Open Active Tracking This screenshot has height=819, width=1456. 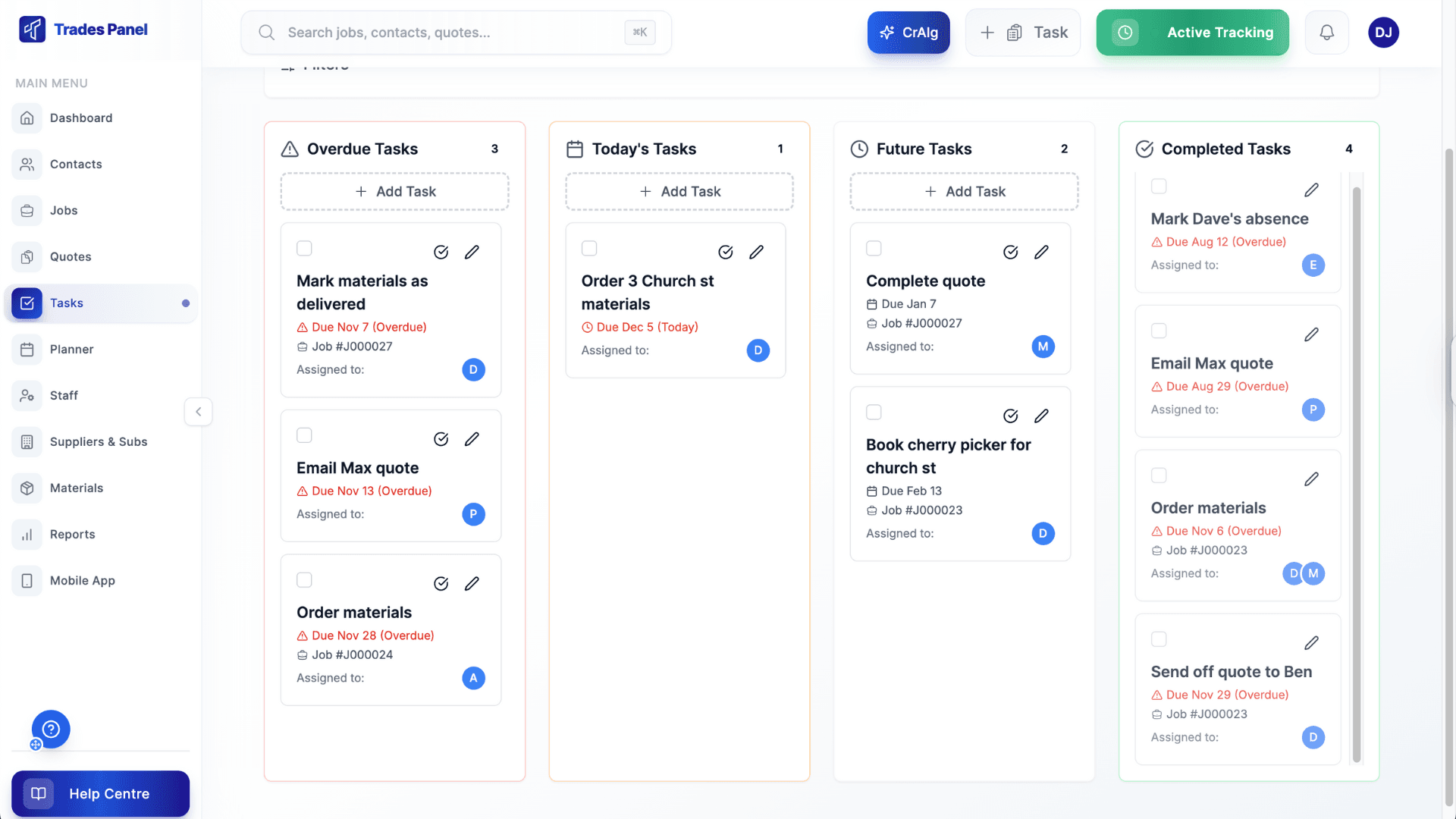tap(1192, 33)
